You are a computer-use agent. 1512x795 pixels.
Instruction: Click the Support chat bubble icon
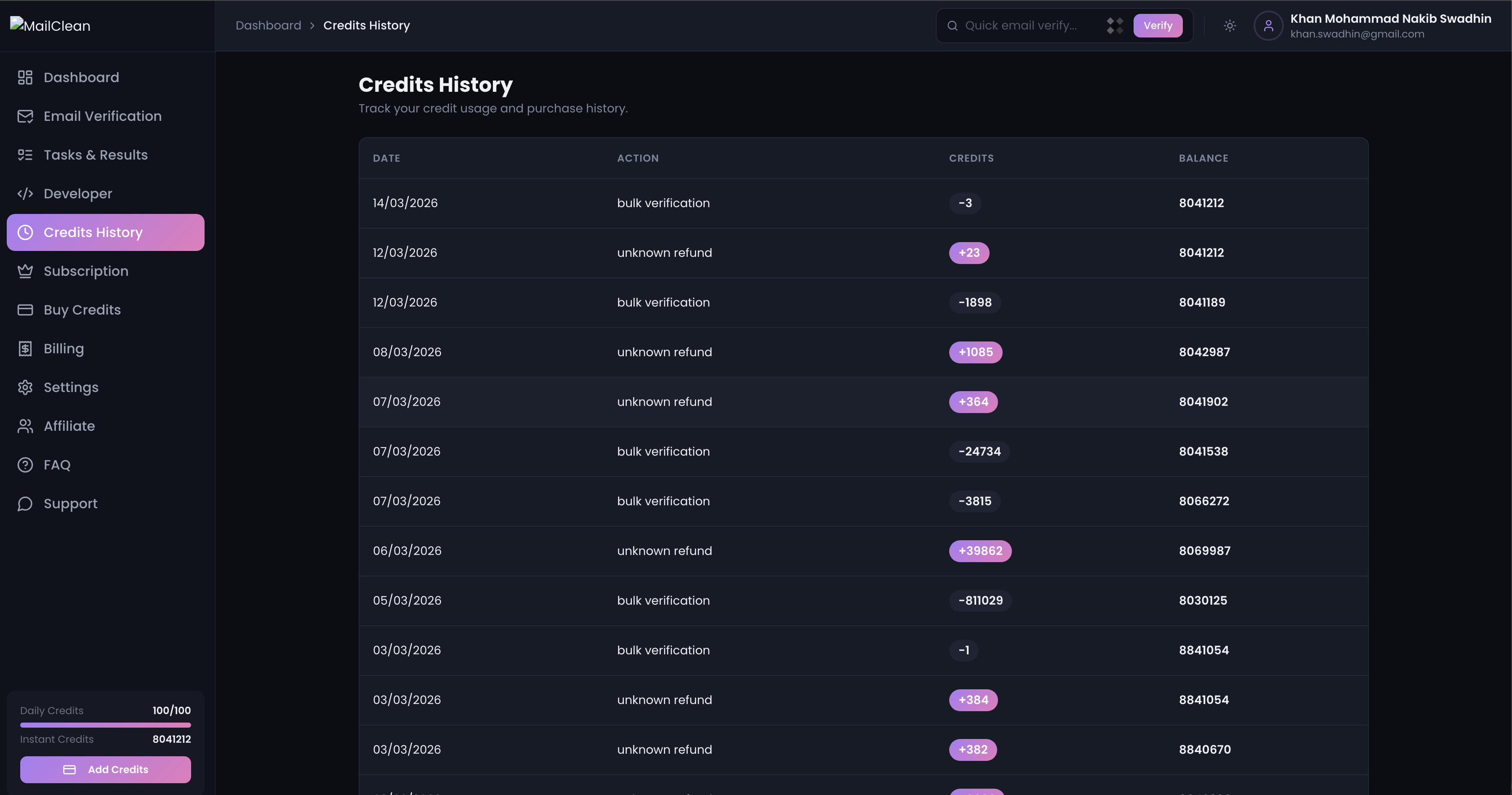pos(25,504)
